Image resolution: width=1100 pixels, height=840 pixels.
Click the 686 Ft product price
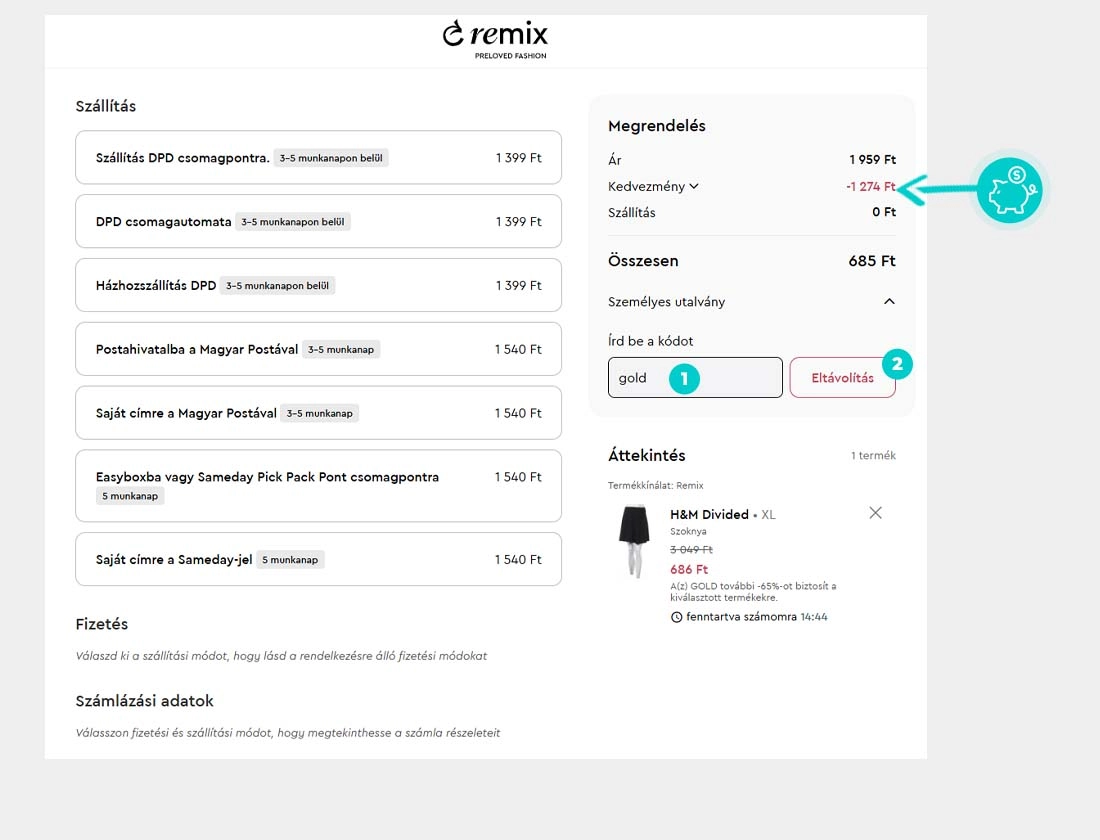coord(689,569)
